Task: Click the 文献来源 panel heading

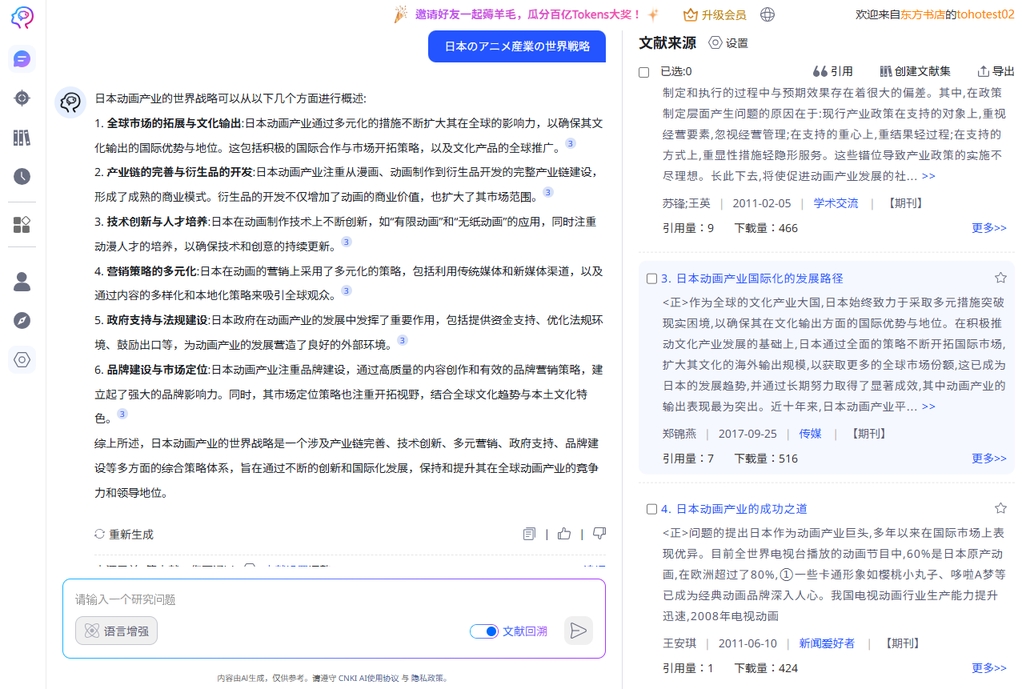Action: click(x=667, y=43)
